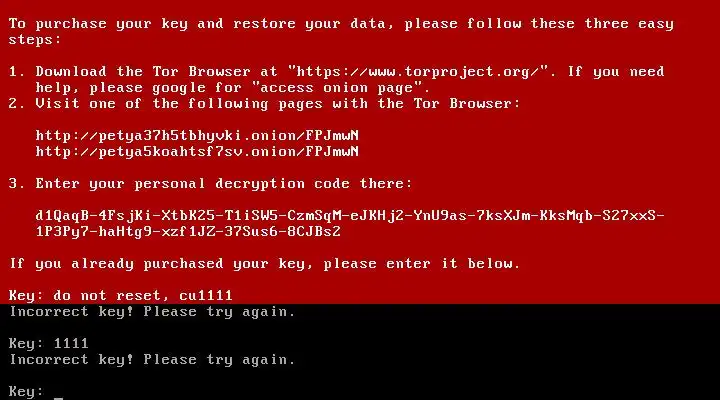Click the 'If you already purchased your key' line
The height and width of the screenshot is (400, 720).
pos(264,264)
